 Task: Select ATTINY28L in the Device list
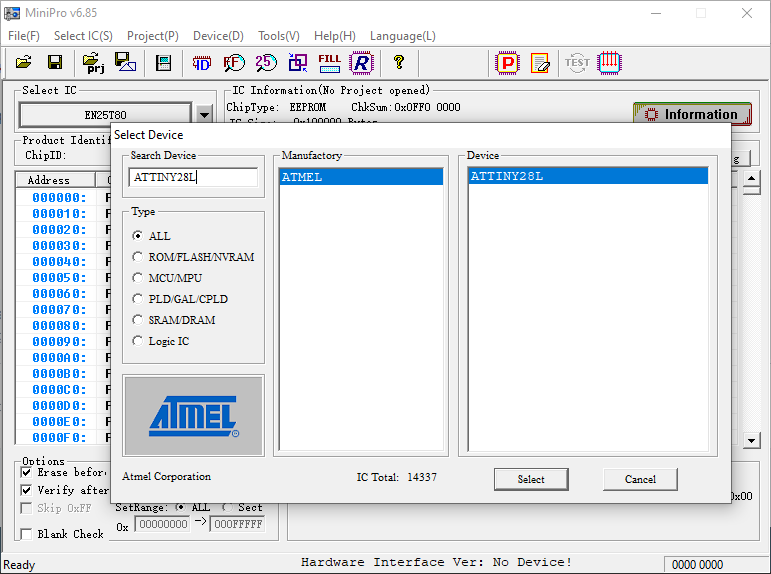pos(588,176)
